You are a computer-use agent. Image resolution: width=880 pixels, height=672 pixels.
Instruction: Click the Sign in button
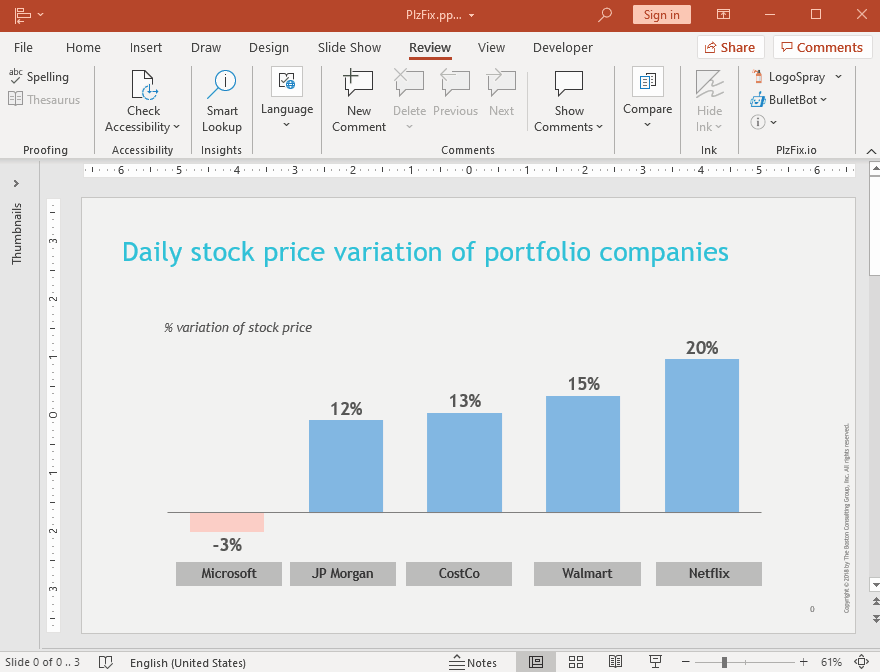(x=660, y=15)
